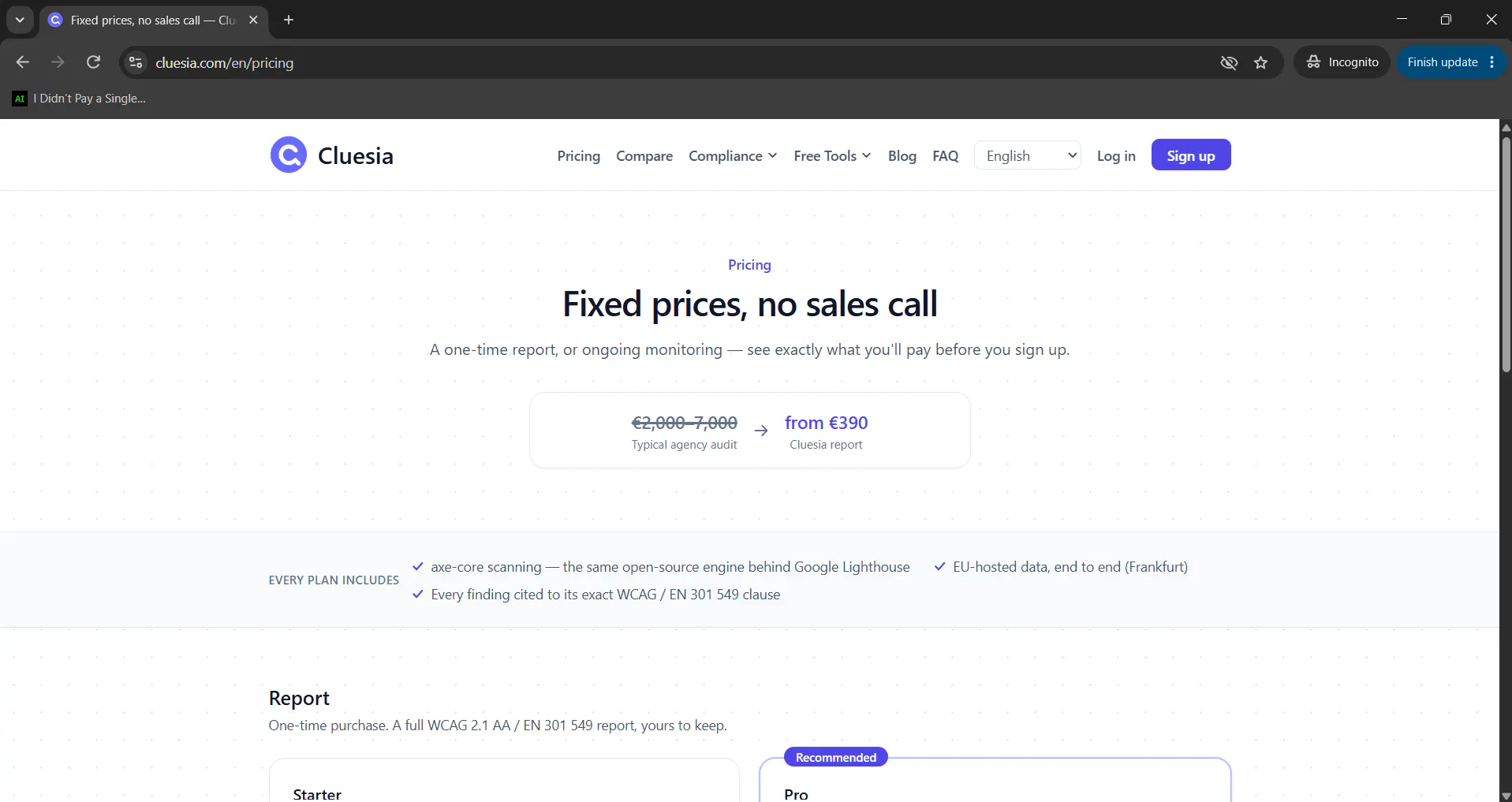Click the 'Report' section heading

pos(299,698)
